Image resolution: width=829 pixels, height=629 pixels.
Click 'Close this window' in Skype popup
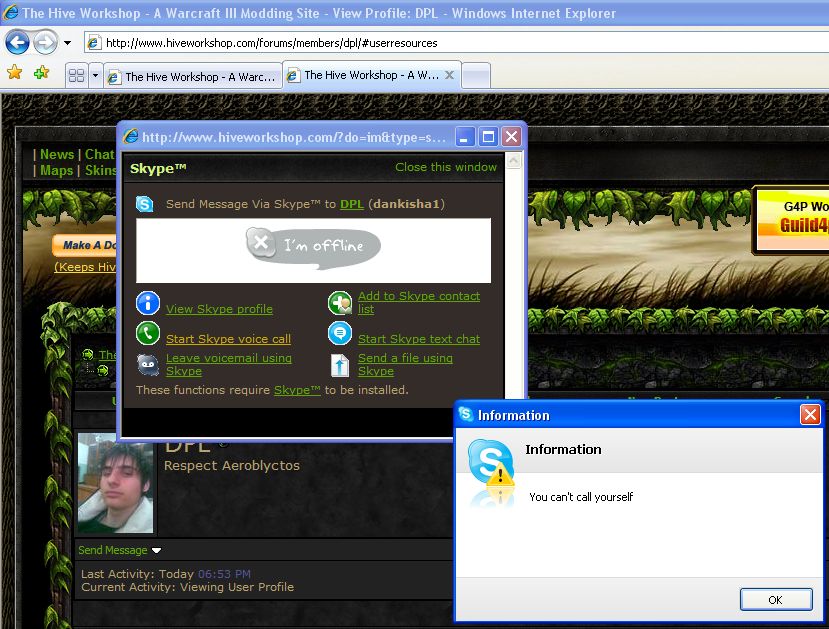pyautogui.click(x=446, y=167)
